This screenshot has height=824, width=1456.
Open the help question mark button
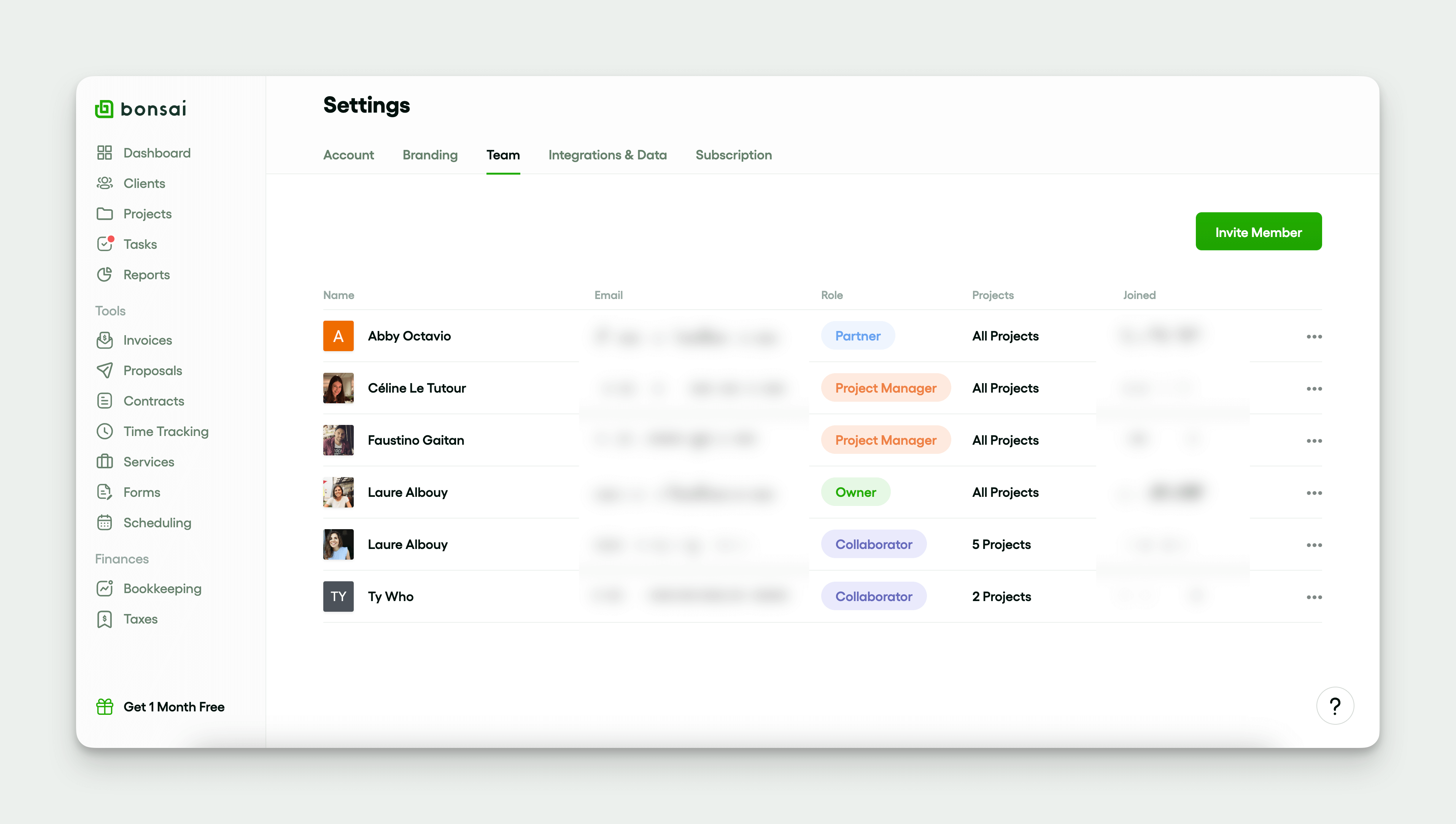point(1335,706)
